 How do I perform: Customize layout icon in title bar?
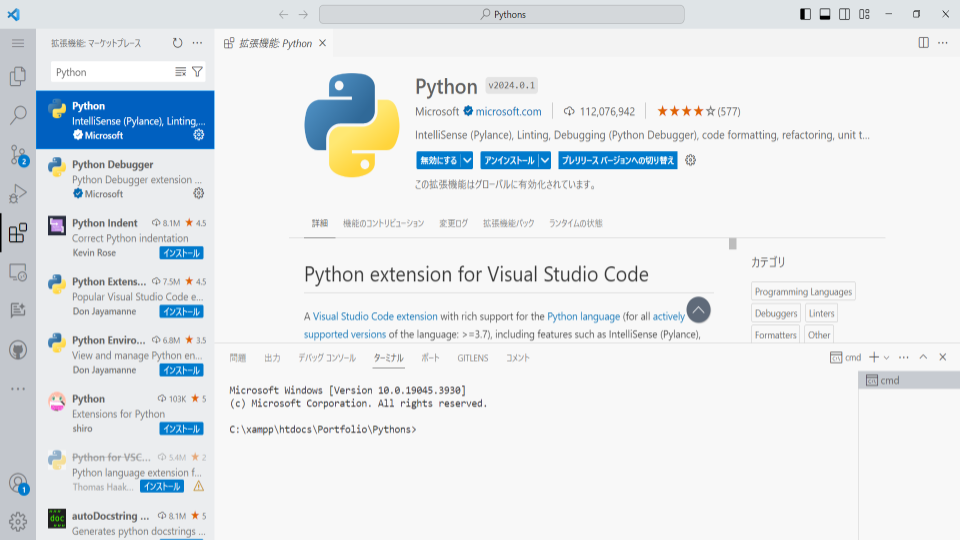point(864,14)
